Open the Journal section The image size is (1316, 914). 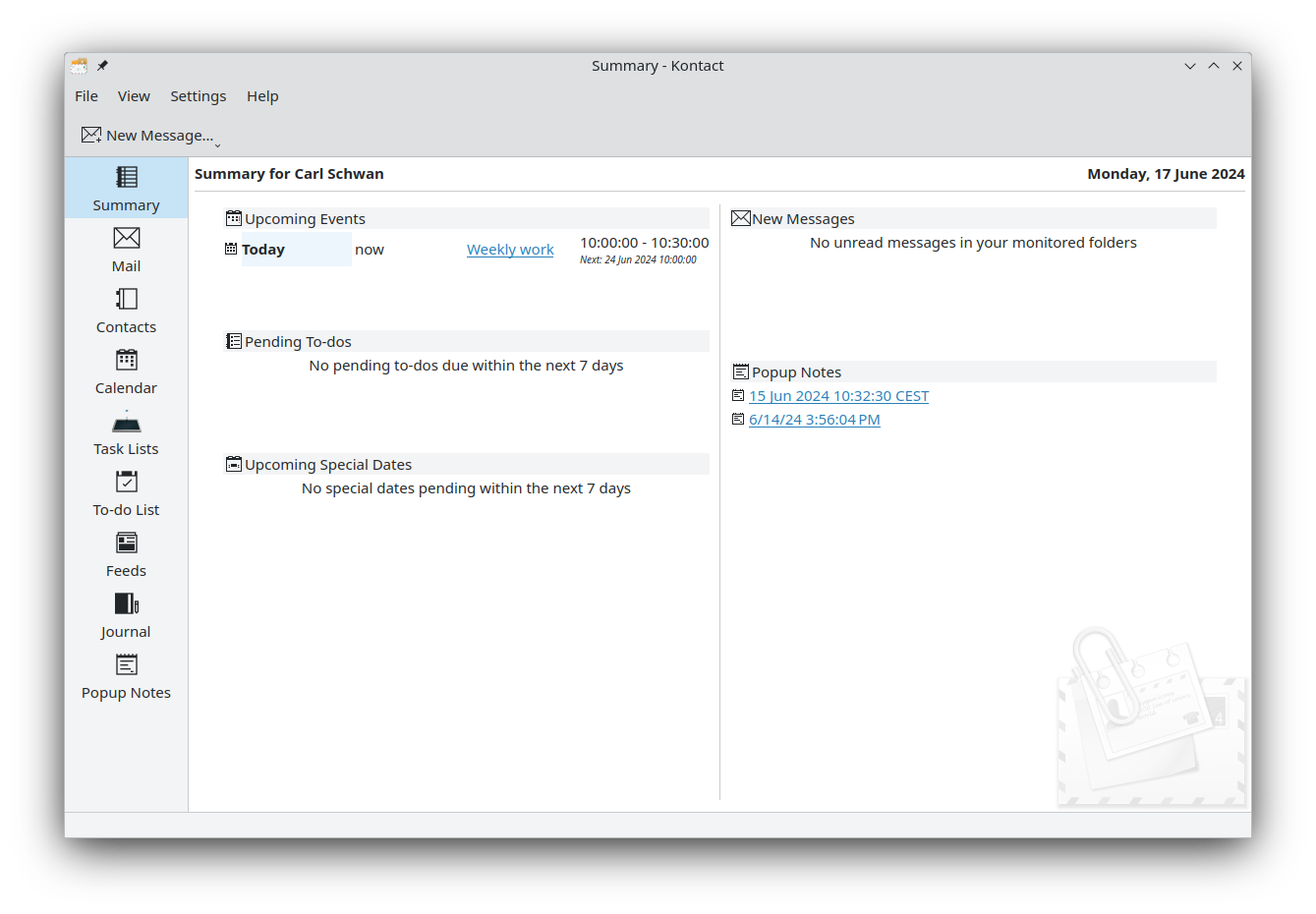126,615
